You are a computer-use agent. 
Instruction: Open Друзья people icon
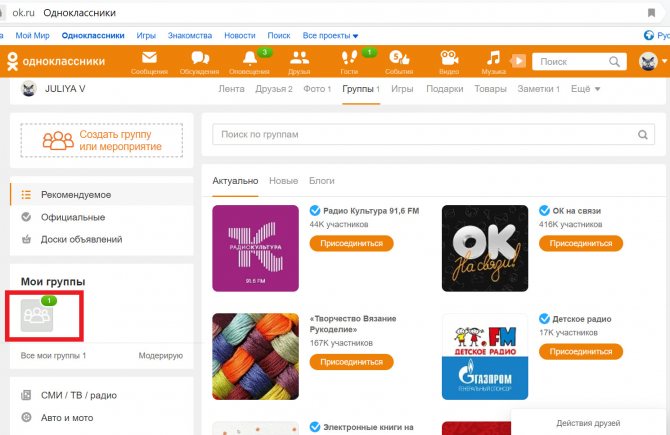point(299,57)
